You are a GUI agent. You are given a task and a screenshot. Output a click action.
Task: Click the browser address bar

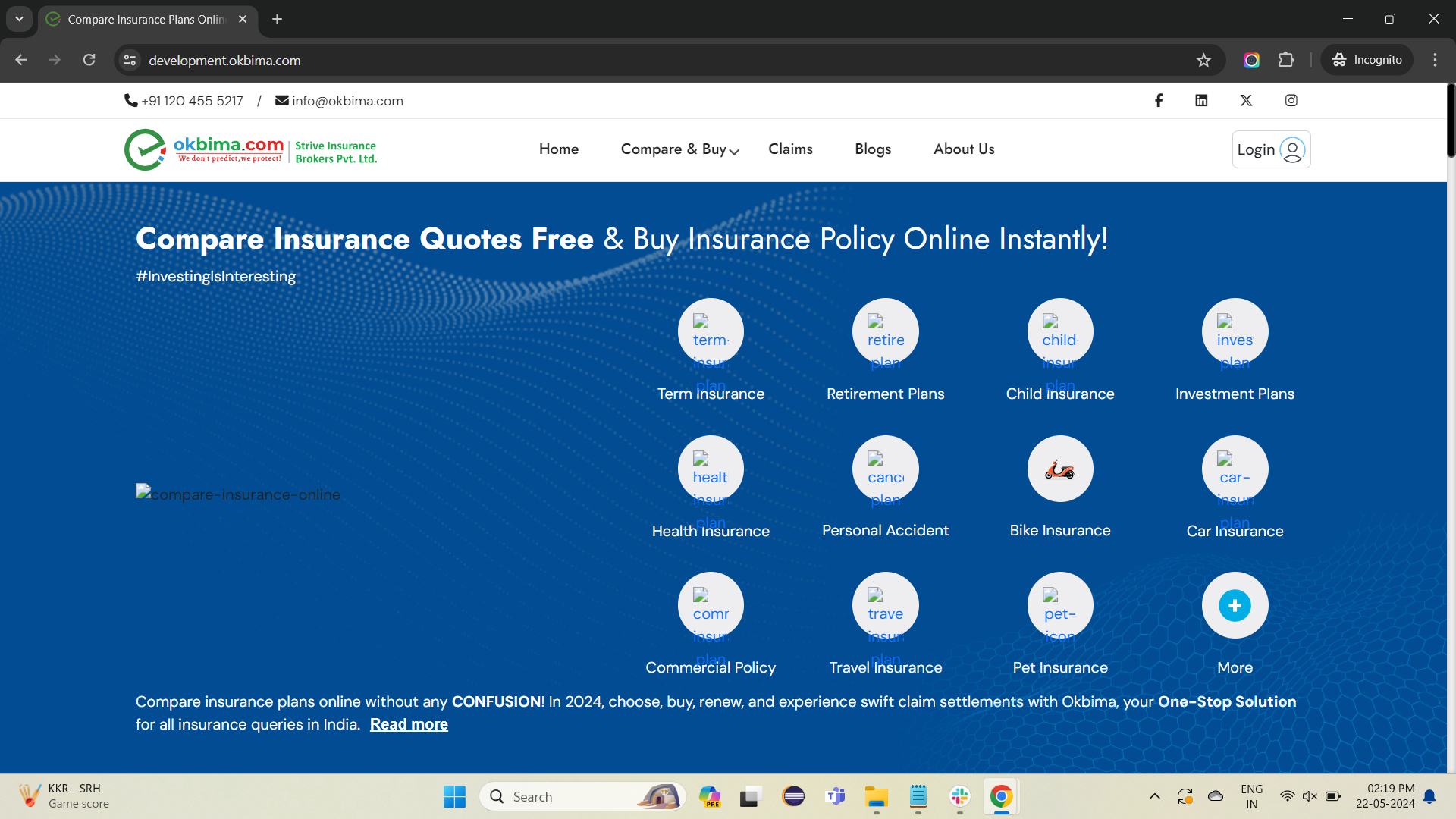click(607, 60)
